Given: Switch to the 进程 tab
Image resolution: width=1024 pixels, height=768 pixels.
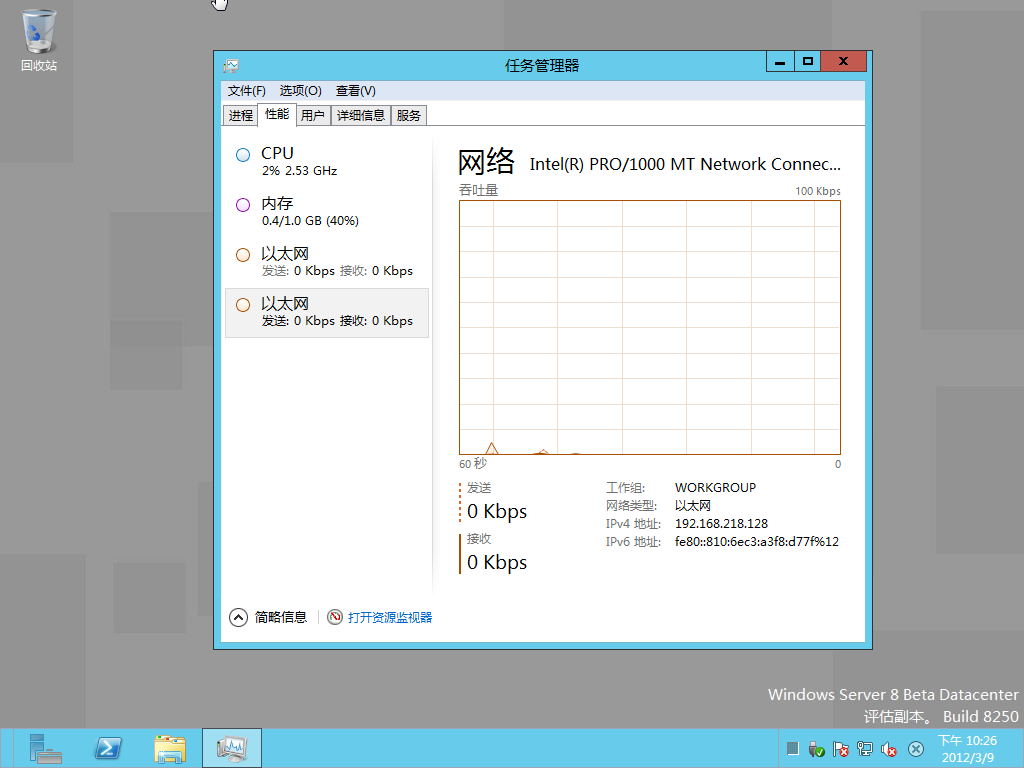Looking at the screenshot, I should click(x=240, y=116).
